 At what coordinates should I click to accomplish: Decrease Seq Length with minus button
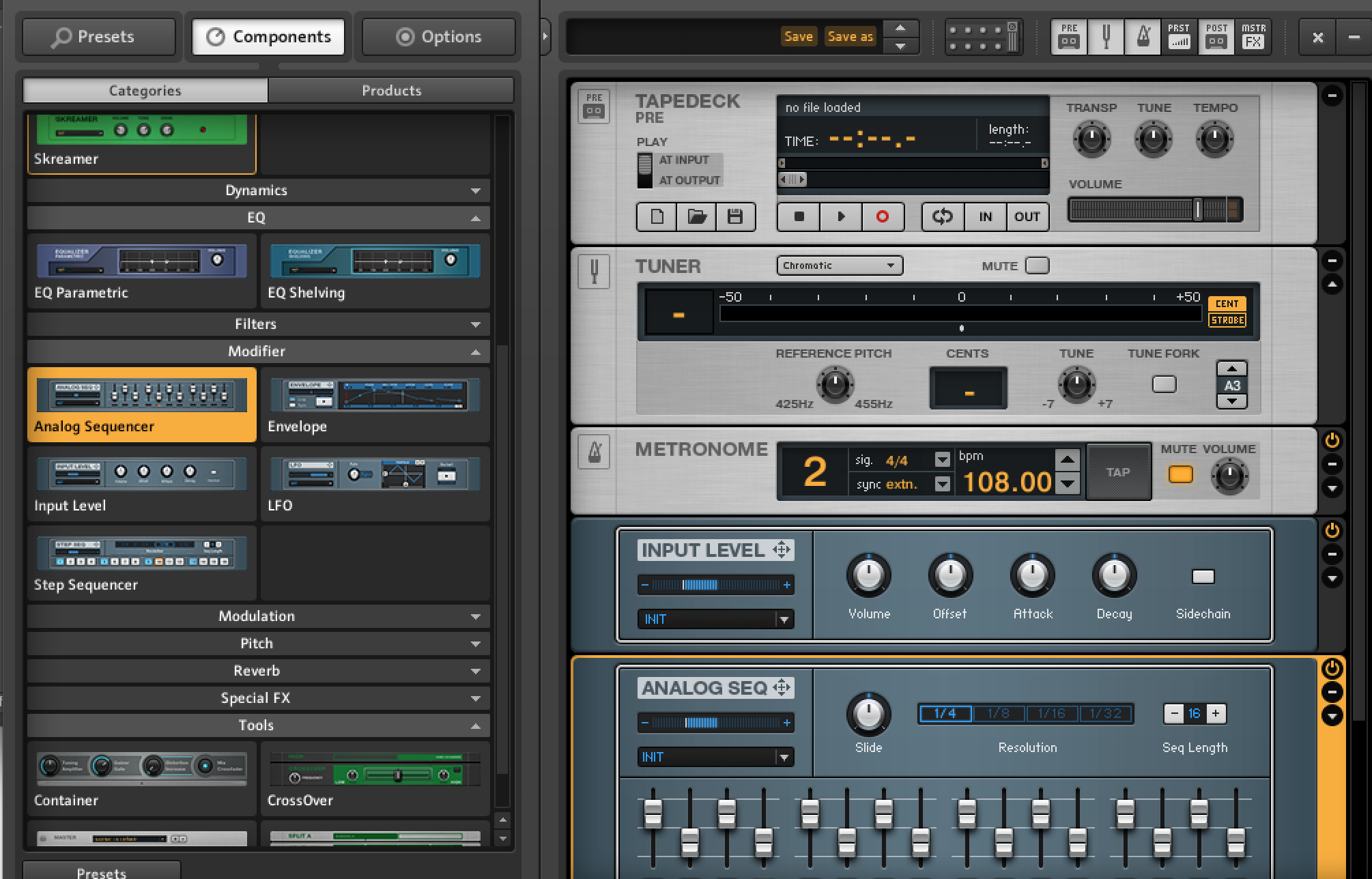click(x=1173, y=714)
